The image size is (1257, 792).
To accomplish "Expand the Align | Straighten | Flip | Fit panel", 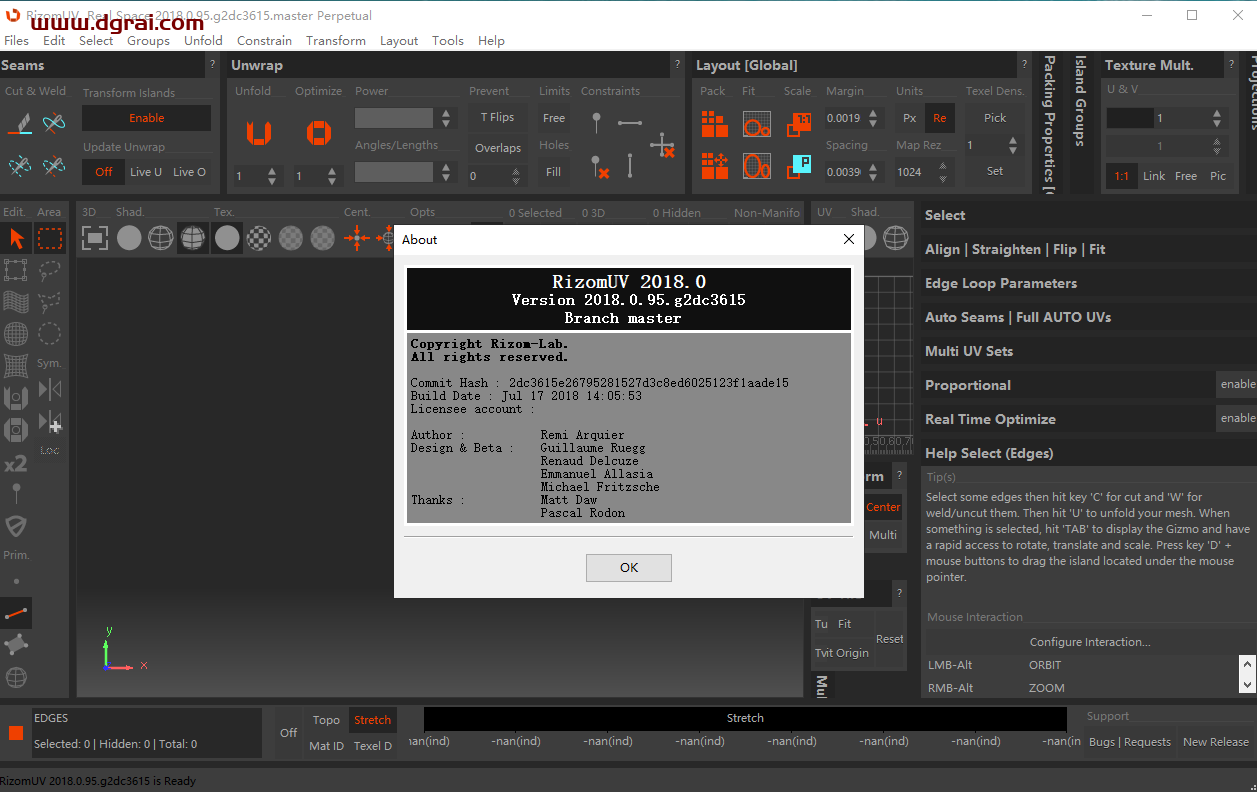I will tap(1087, 249).
